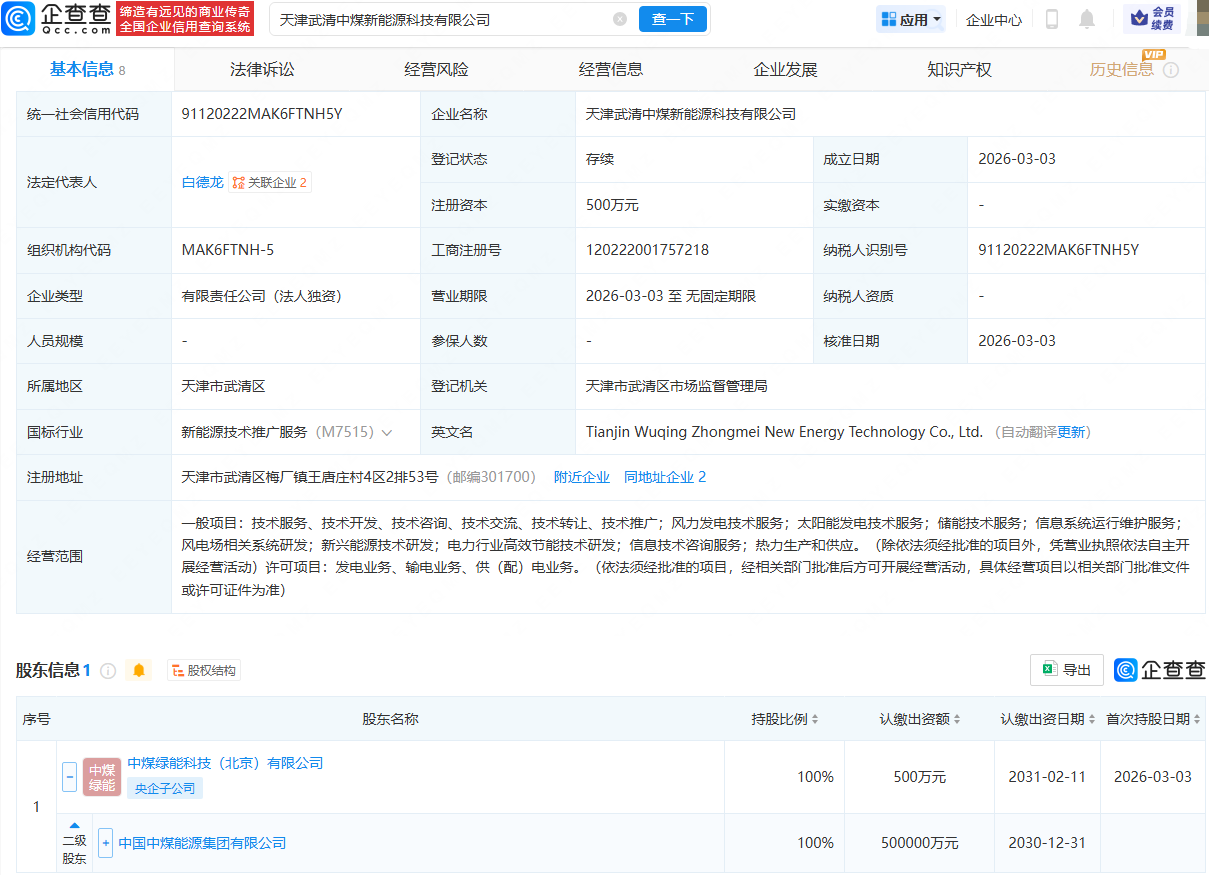Open the 股权结构 equity structure view
The width and height of the screenshot is (1209, 875).
point(204,670)
